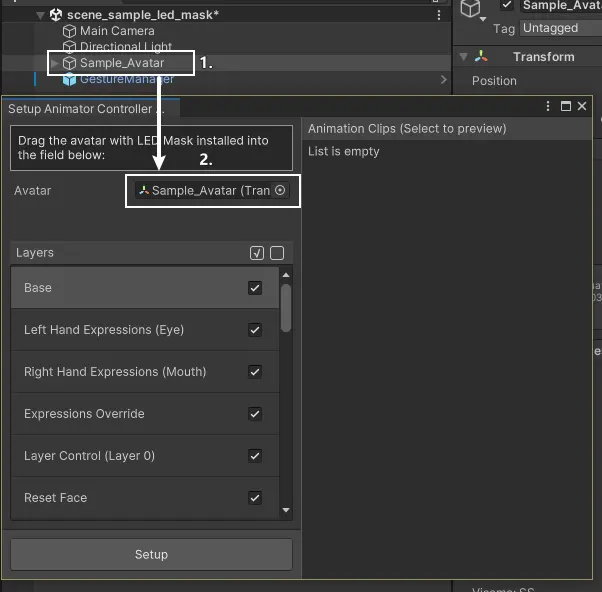Click the deselect-all layers icon
Image resolution: width=602 pixels, height=592 pixels.
click(277, 253)
